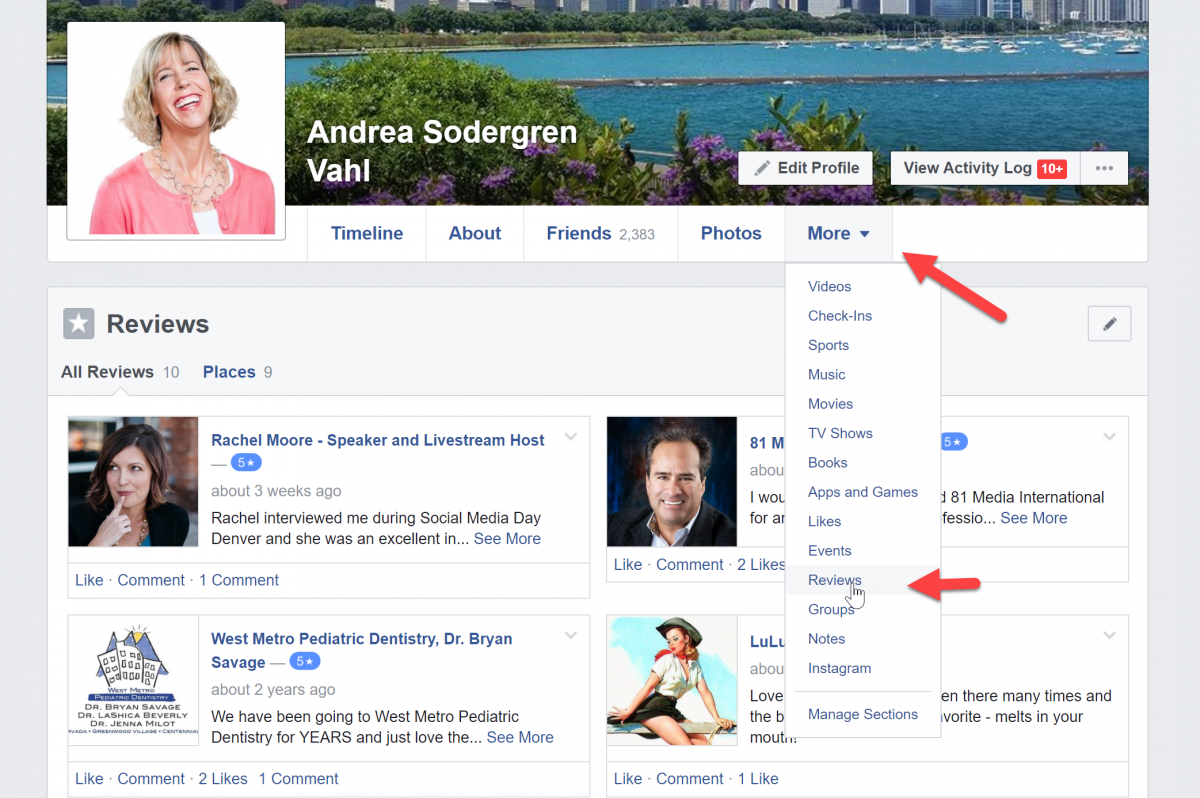The height and width of the screenshot is (798, 1200).
Task: Expand the More navigation dropdown
Action: pyautogui.click(x=838, y=233)
